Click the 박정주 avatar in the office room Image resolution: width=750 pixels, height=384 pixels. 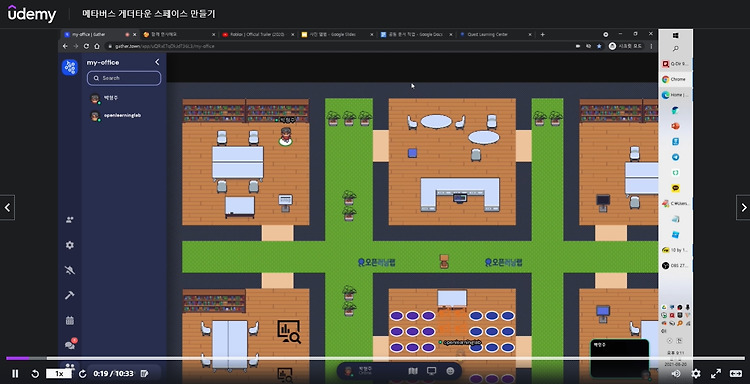pyautogui.click(x=286, y=136)
